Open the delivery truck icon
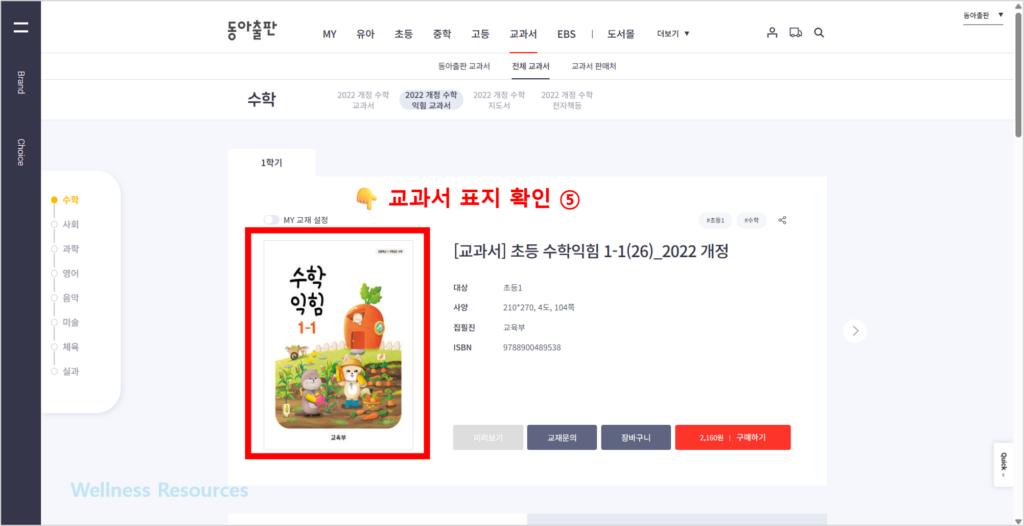Screen dimensions: 1024x526 tap(795, 33)
